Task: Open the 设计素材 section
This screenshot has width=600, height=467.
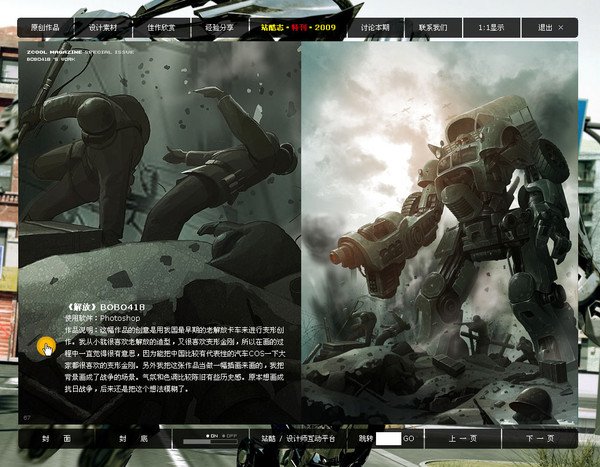Action: coord(103,28)
